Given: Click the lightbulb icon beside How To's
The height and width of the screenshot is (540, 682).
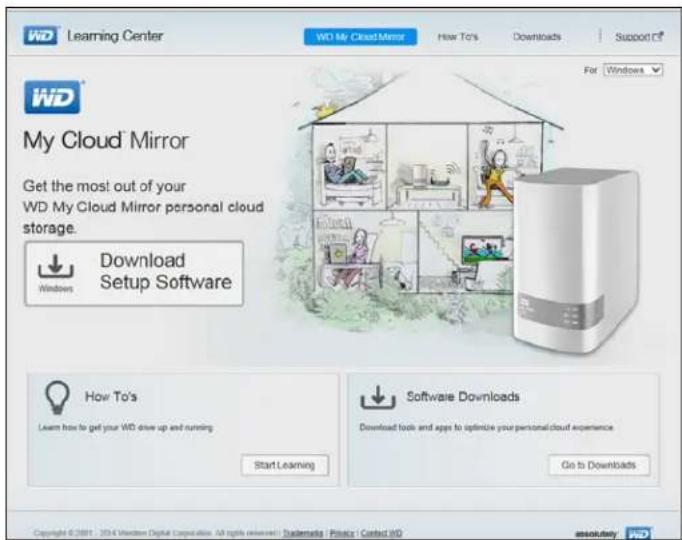Looking at the screenshot, I should coord(57,397).
